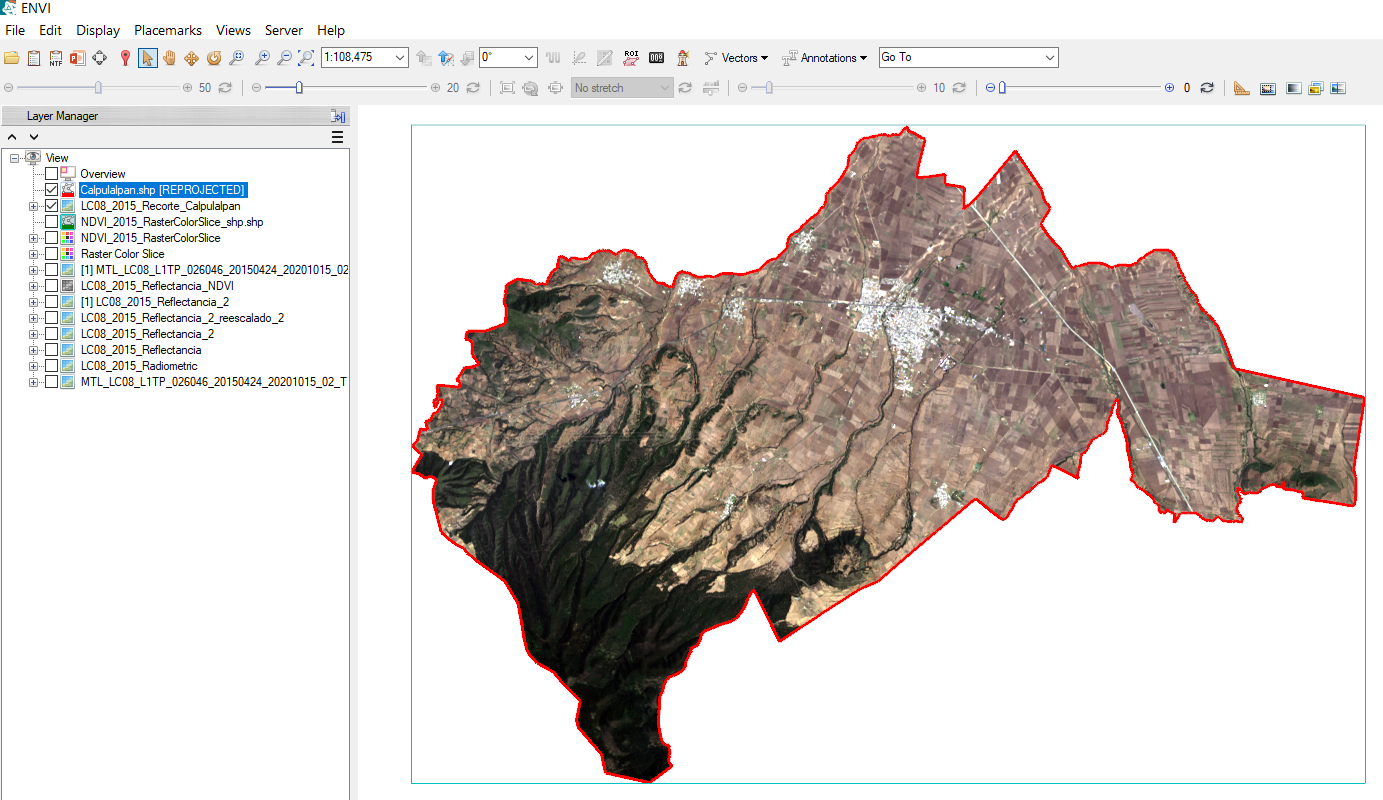1383x800 pixels.
Task: Click the transparency slider handle
Action: pyautogui.click(x=1001, y=88)
